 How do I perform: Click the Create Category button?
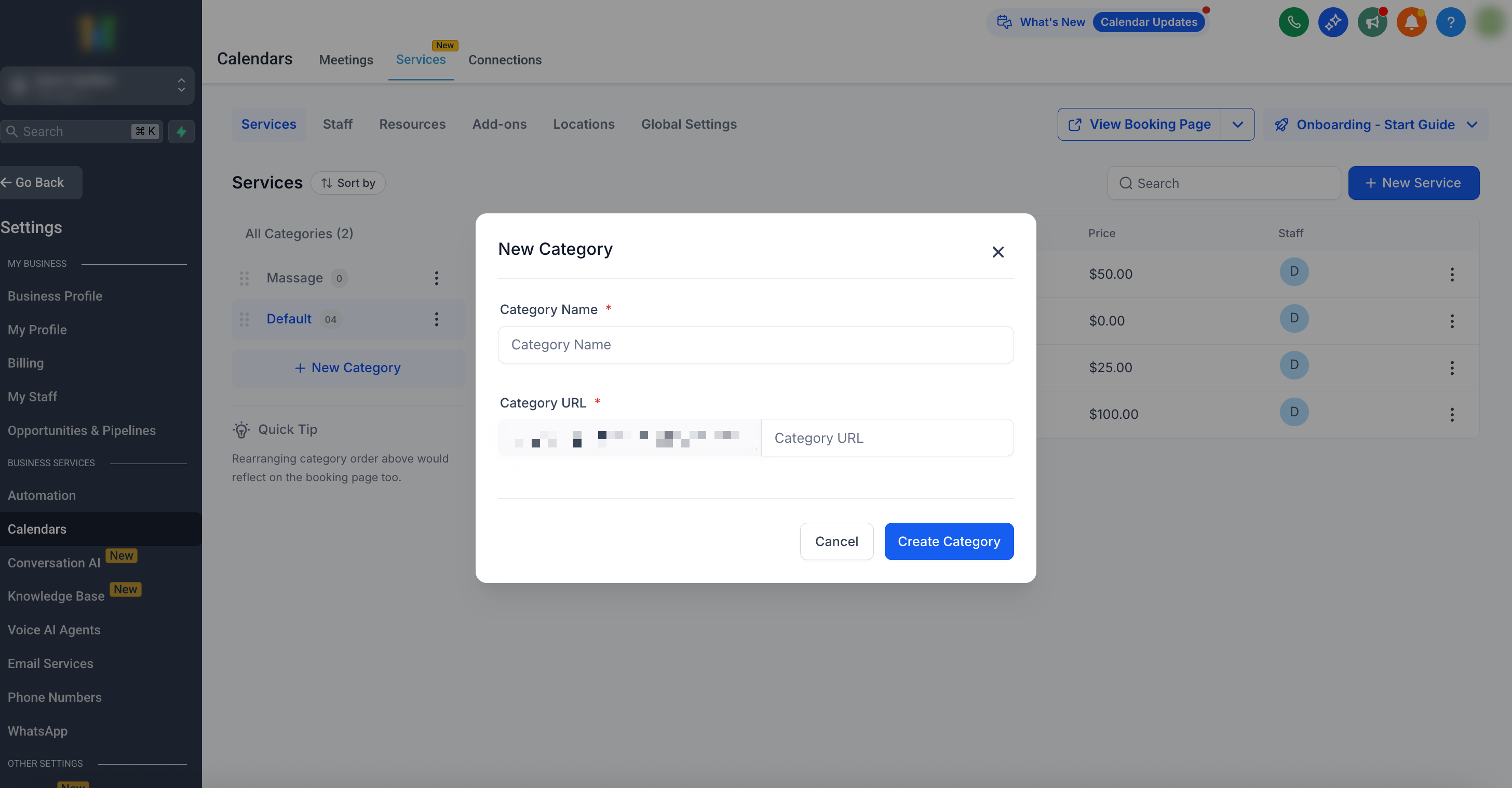[949, 541]
